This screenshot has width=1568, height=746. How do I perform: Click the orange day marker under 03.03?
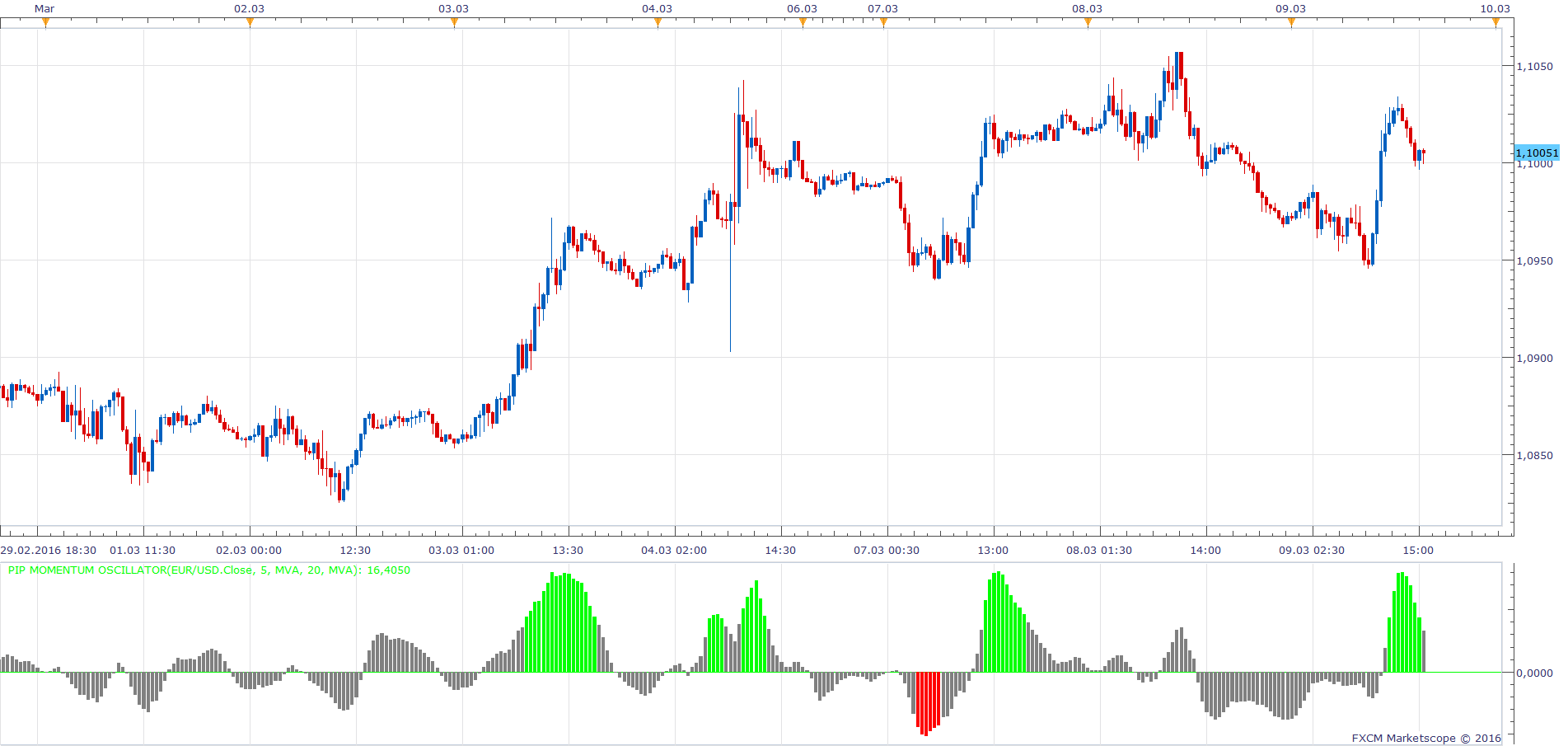point(454,22)
